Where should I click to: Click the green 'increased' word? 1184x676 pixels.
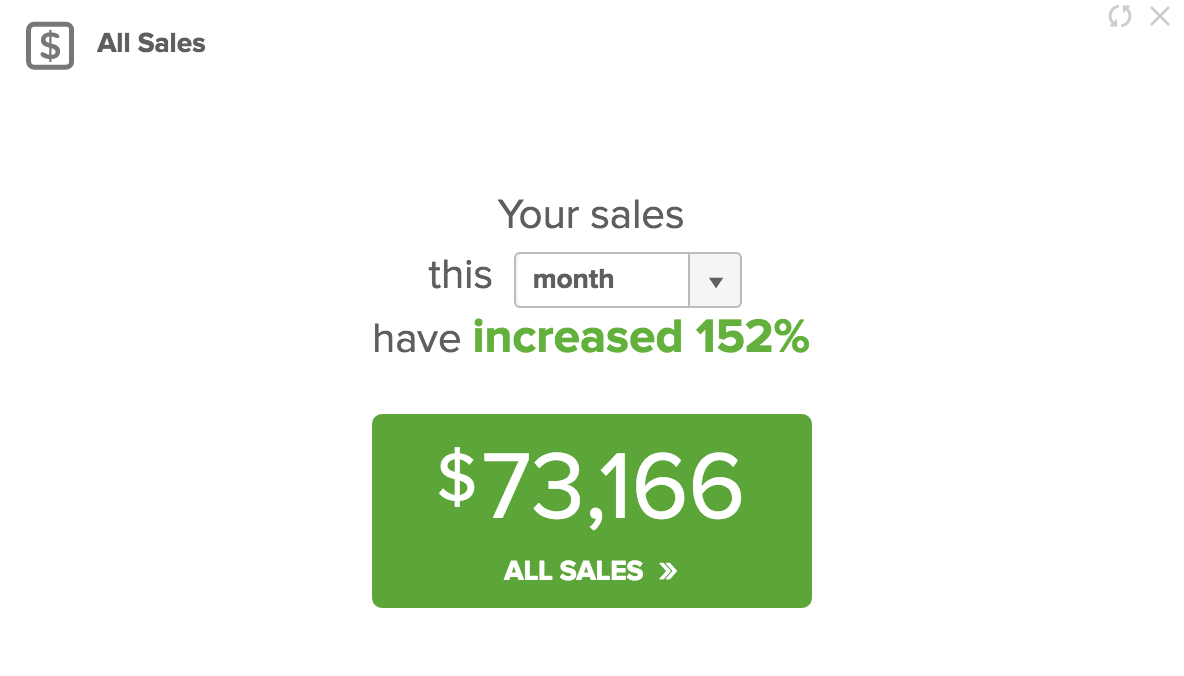tap(578, 337)
